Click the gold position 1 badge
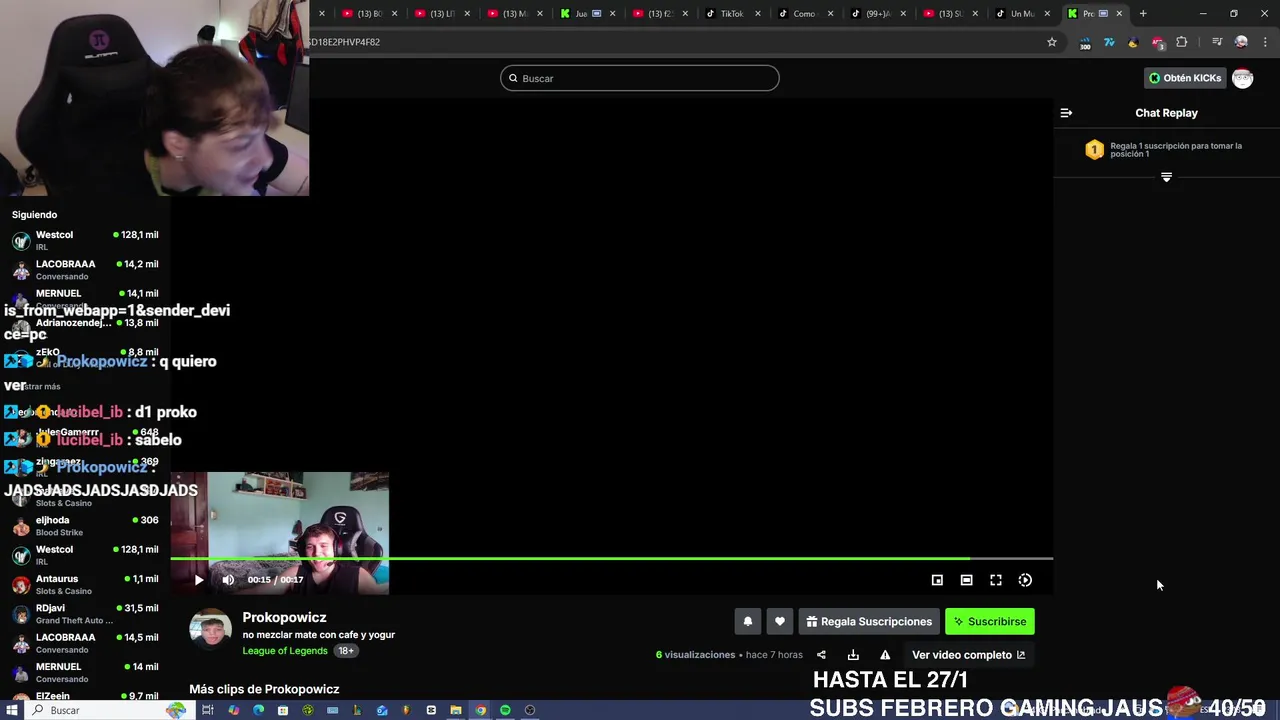1280x720 pixels. click(x=1094, y=150)
